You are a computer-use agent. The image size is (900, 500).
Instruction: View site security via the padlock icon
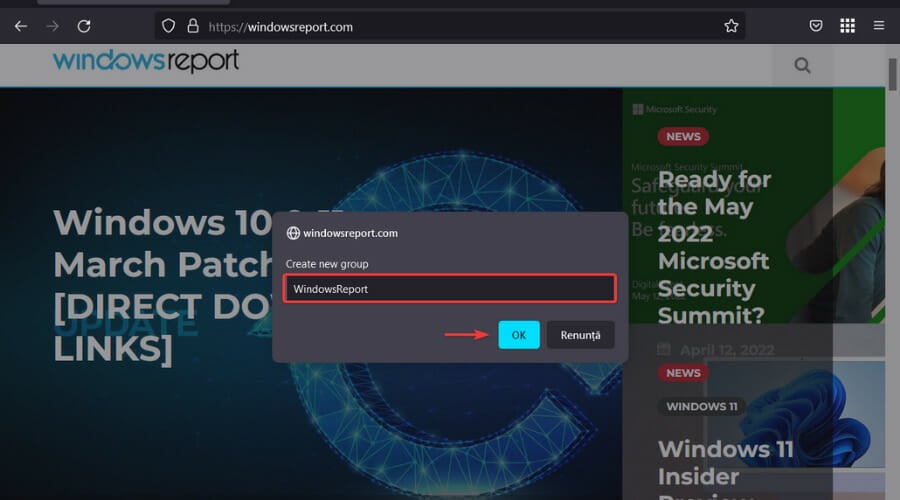pyautogui.click(x=193, y=26)
